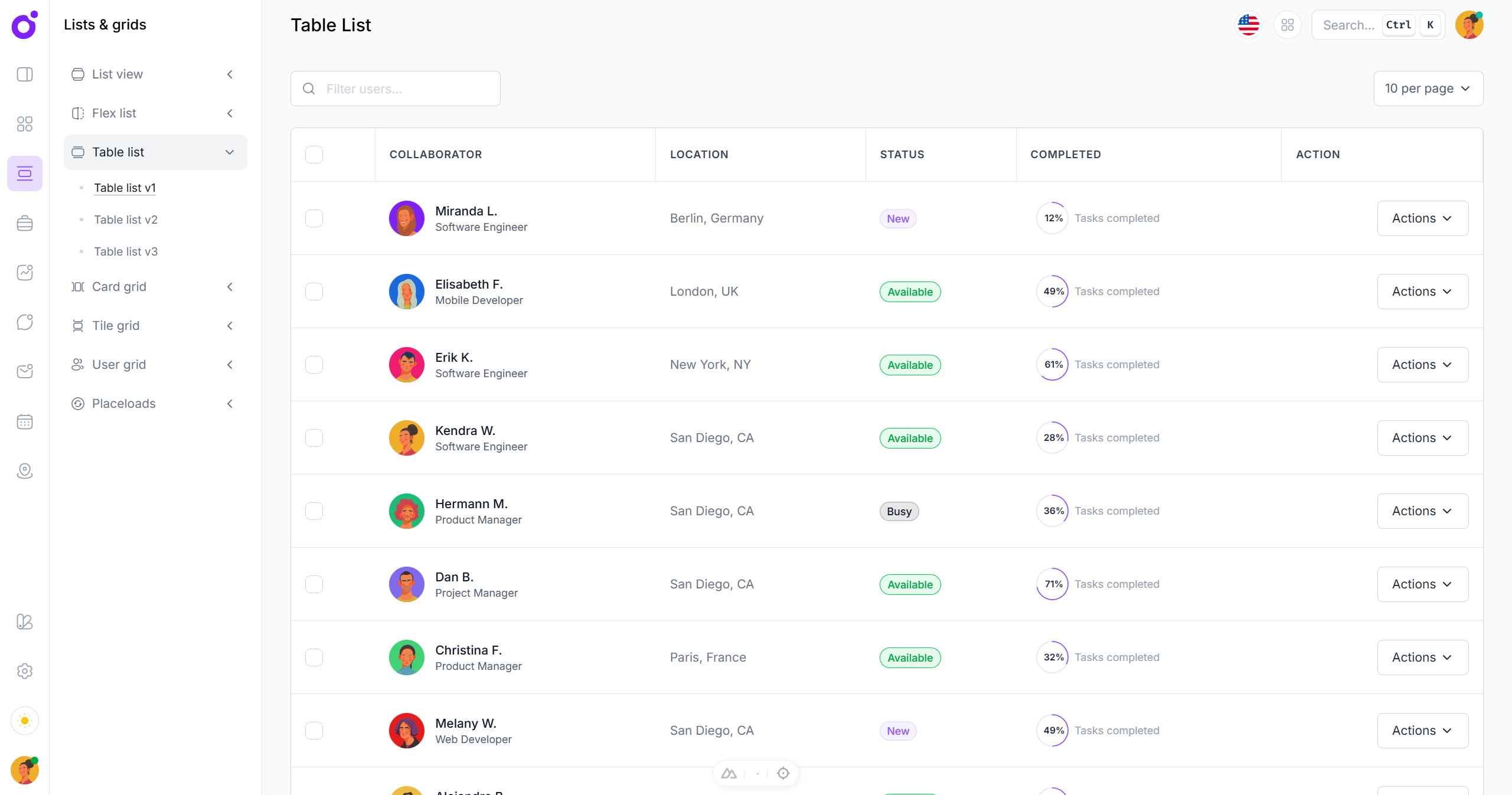Toggle the sun theme switcher icon
This screenshot has width=1512, height=795.
(x=25, y=721)
